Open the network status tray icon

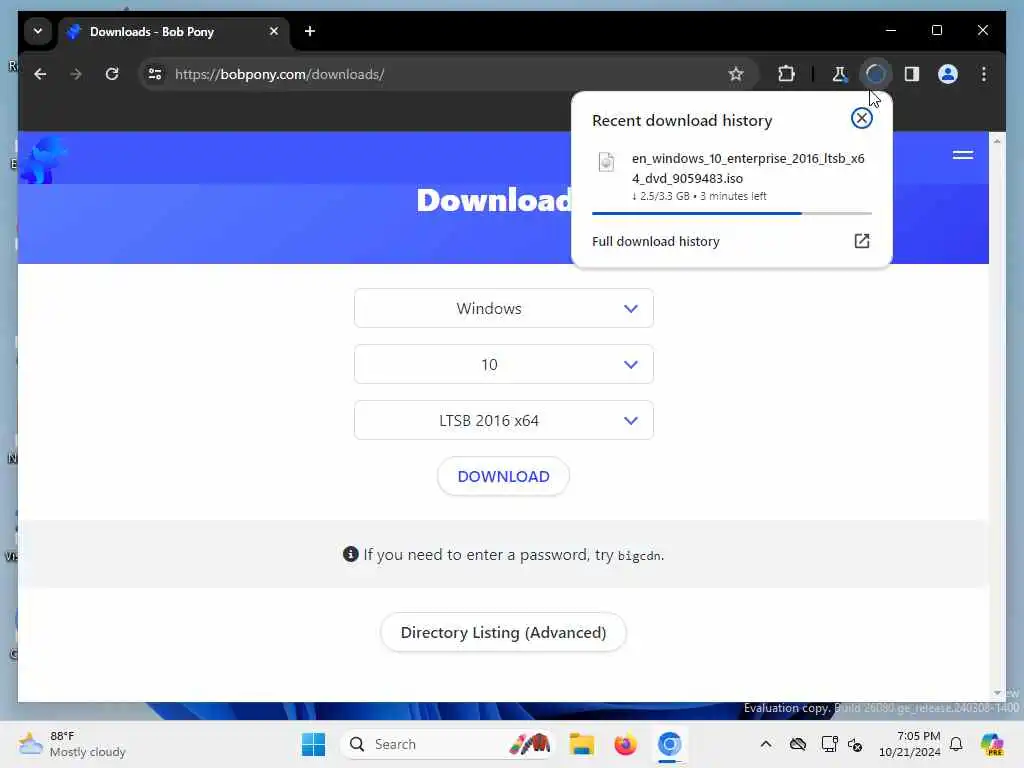coord(829,744)
